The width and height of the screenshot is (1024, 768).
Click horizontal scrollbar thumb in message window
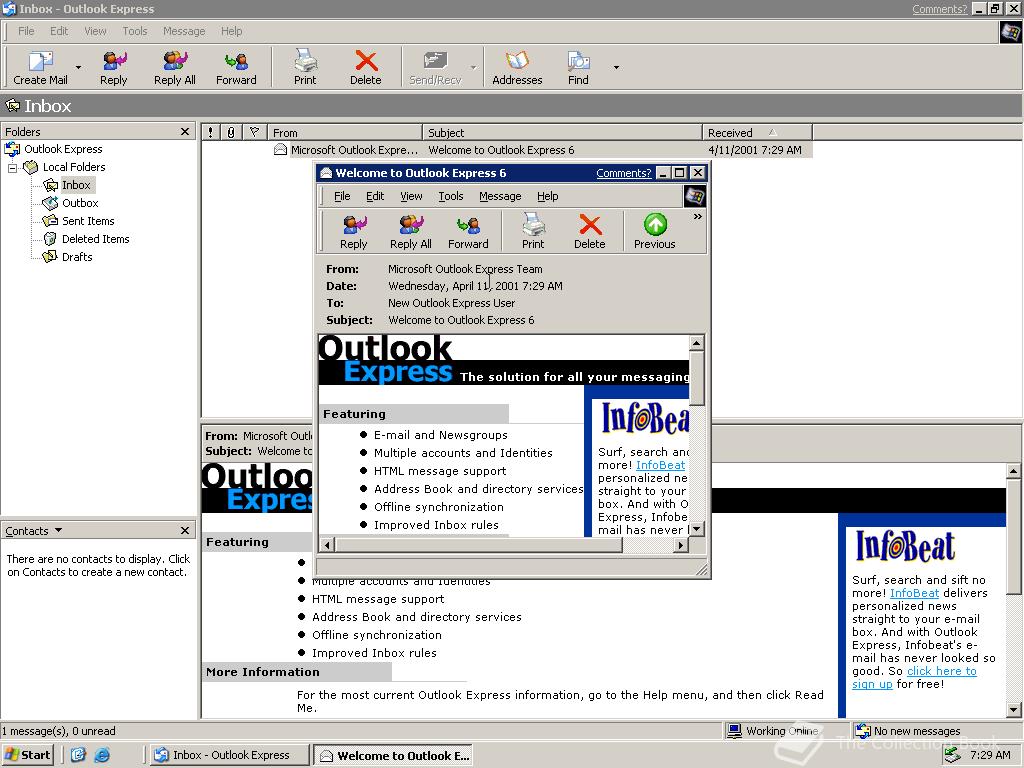(x=479, y=545)
